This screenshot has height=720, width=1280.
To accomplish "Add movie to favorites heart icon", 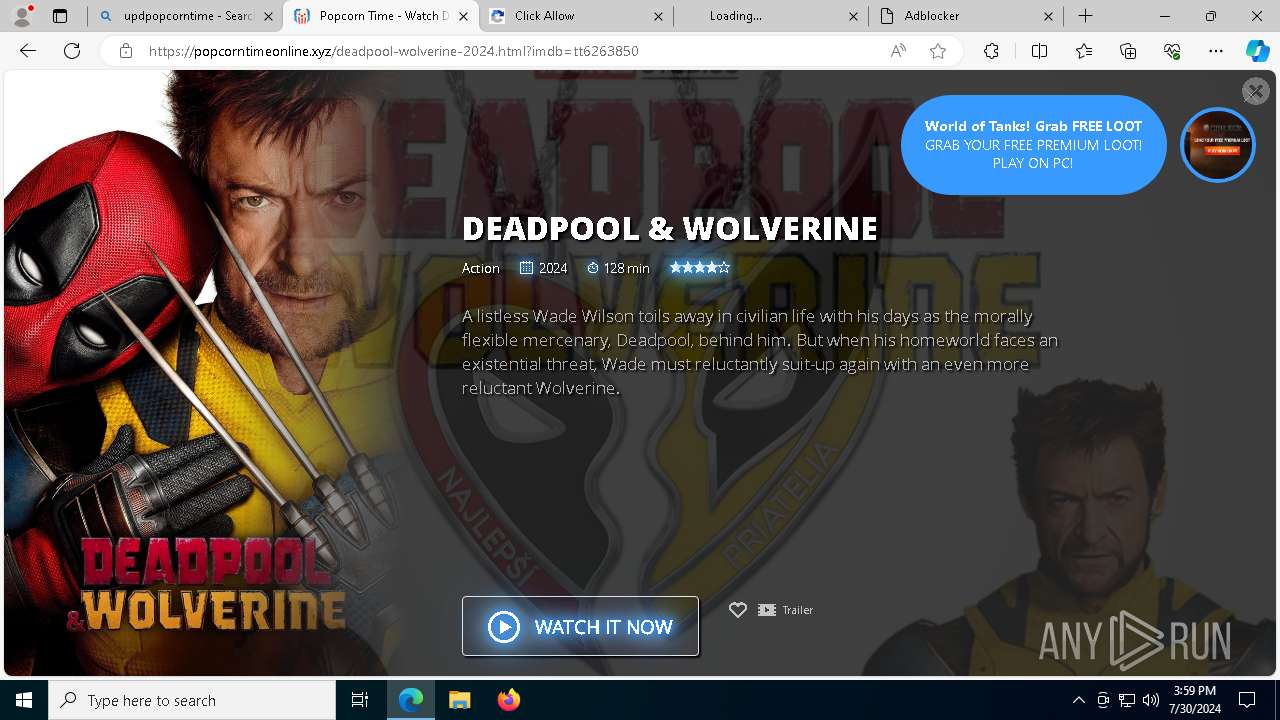I will point(738,610).
